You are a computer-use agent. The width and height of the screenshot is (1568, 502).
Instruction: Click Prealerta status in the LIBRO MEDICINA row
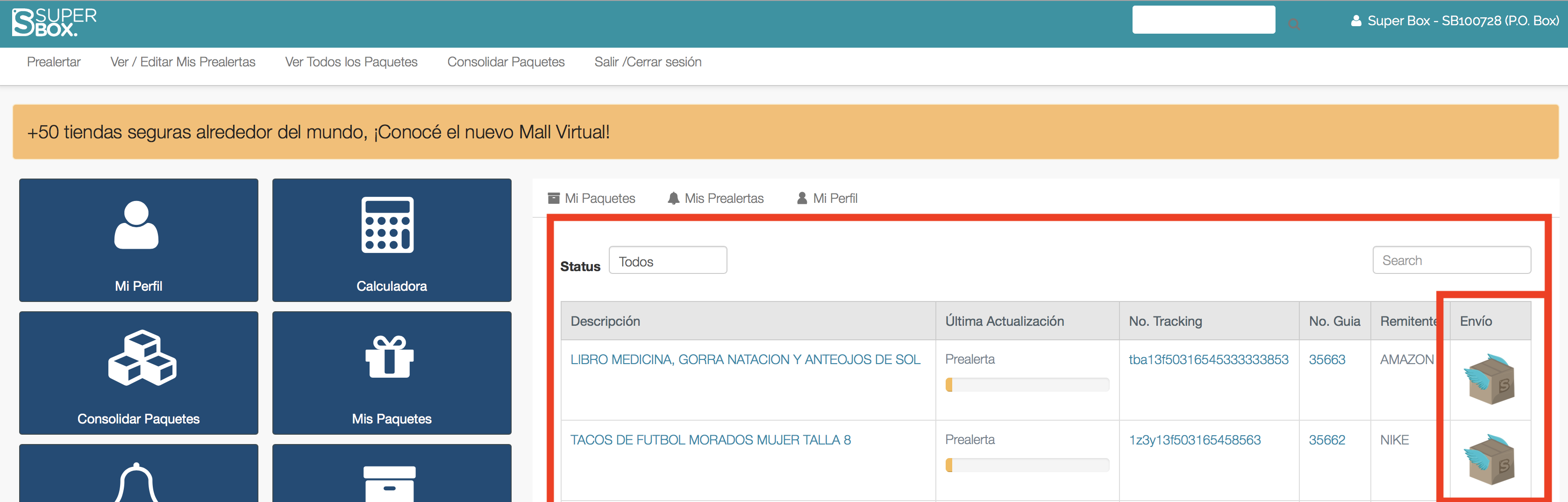(x=969, y=359)
